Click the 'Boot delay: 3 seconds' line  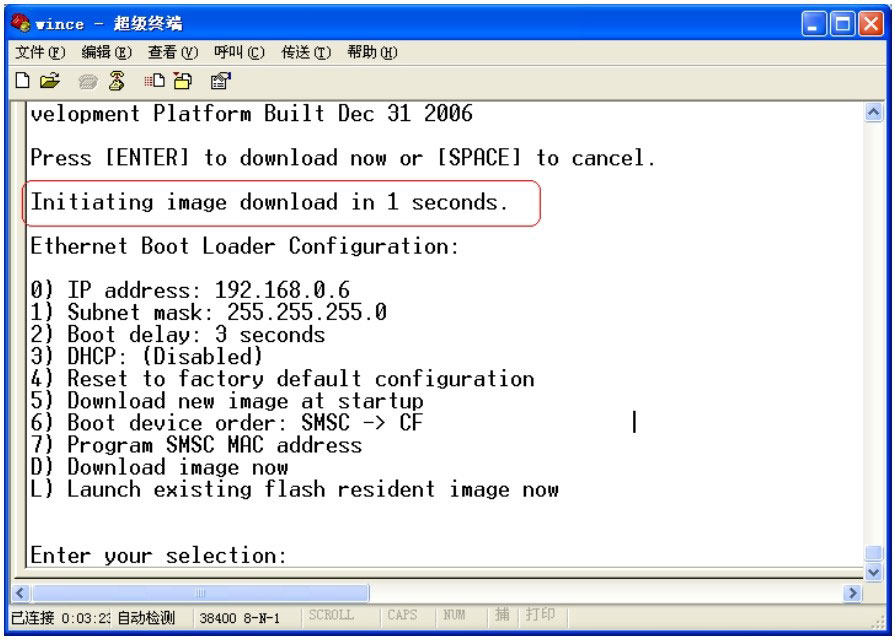coord(178,334)
